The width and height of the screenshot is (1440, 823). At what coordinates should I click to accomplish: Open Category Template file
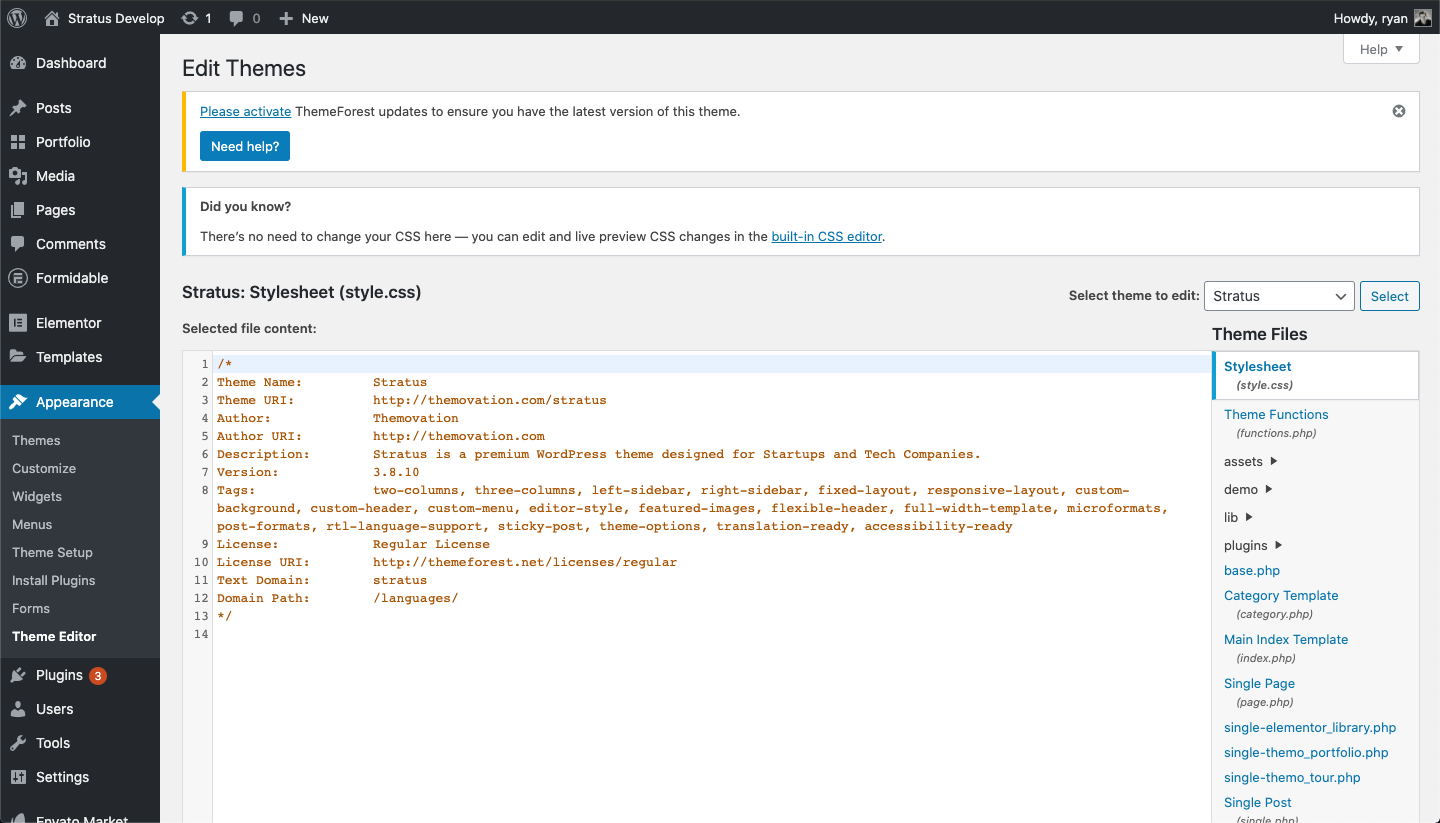[1281, 595]
